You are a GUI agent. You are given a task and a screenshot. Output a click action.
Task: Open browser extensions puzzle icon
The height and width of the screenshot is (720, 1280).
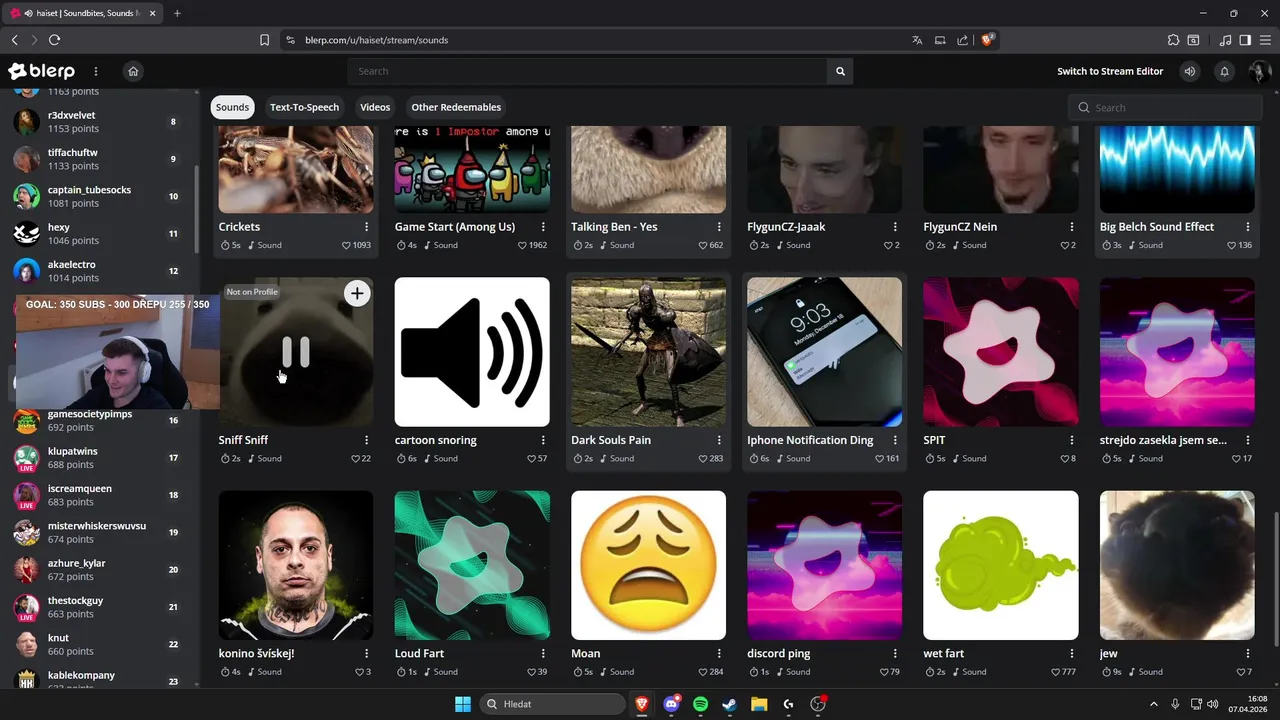click(x=1173, y=40)
